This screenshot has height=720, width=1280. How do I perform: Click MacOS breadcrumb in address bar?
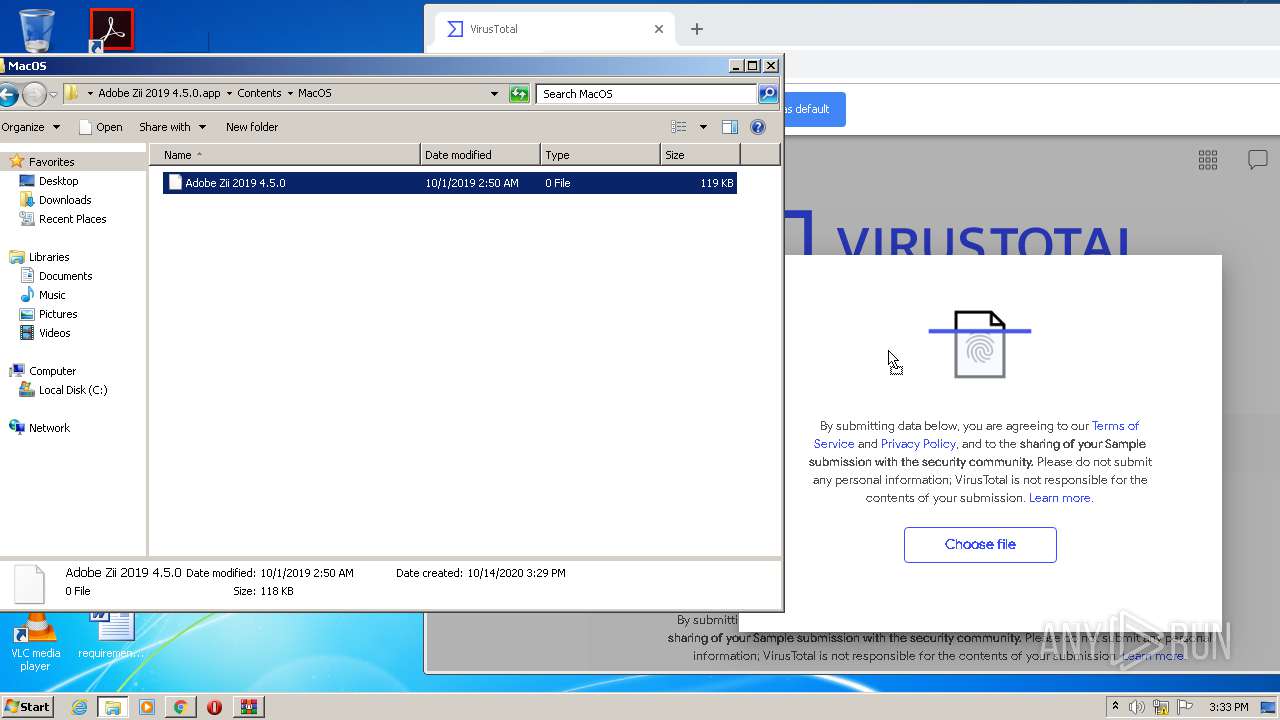point(314,93)
